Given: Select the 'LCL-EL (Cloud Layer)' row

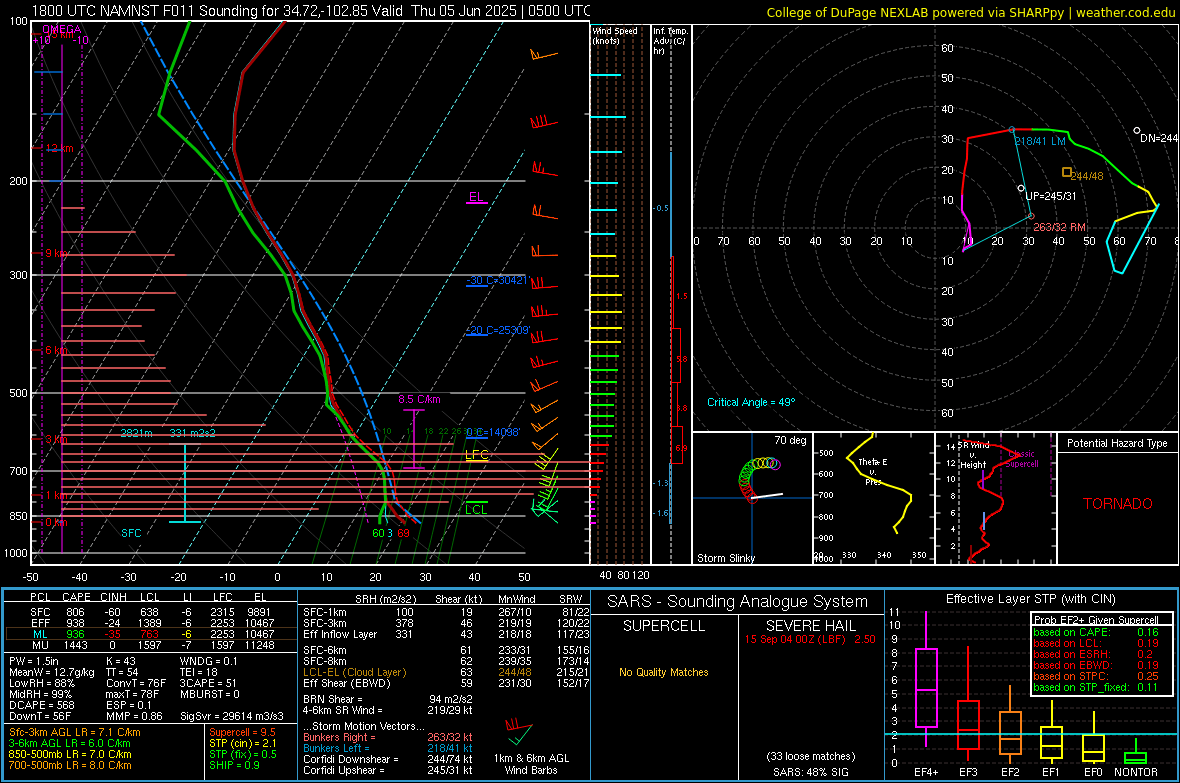Looking at the screenshot, I should point(446,672).
